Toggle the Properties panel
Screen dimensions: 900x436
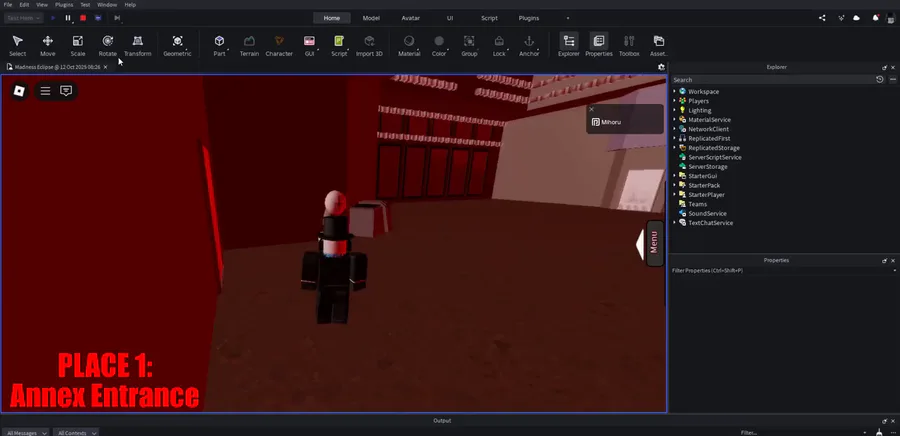click(599, 45)
